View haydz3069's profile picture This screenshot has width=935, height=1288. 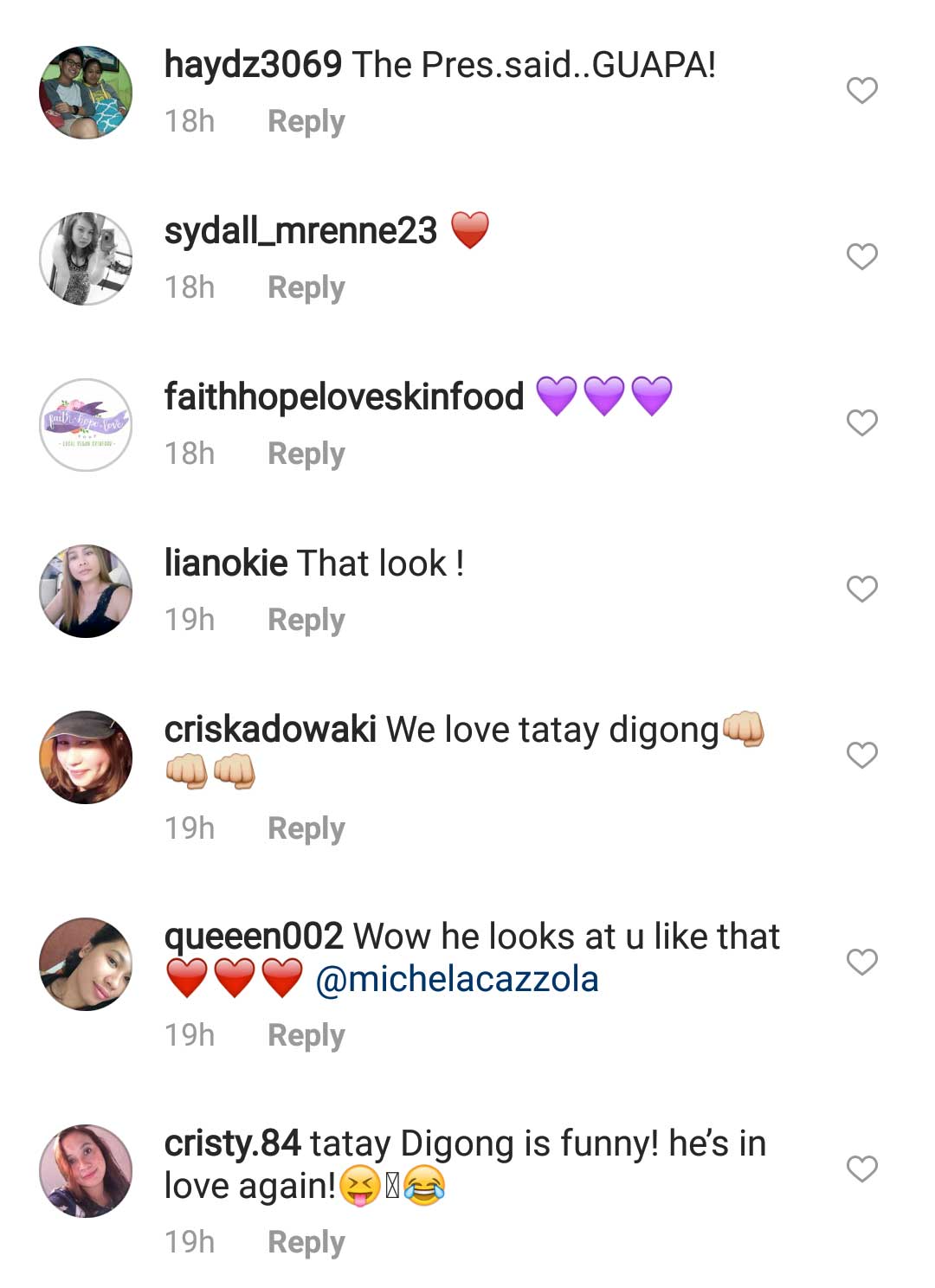point(86,93)
